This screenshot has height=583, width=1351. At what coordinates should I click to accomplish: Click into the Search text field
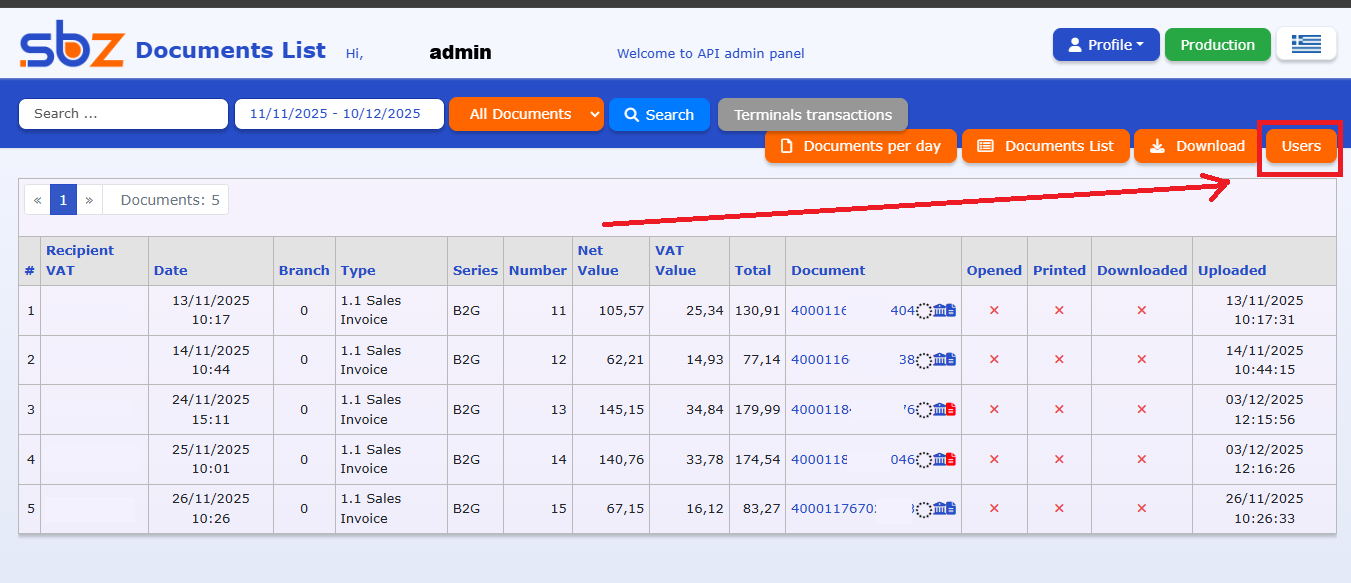(x=123, y=114)
